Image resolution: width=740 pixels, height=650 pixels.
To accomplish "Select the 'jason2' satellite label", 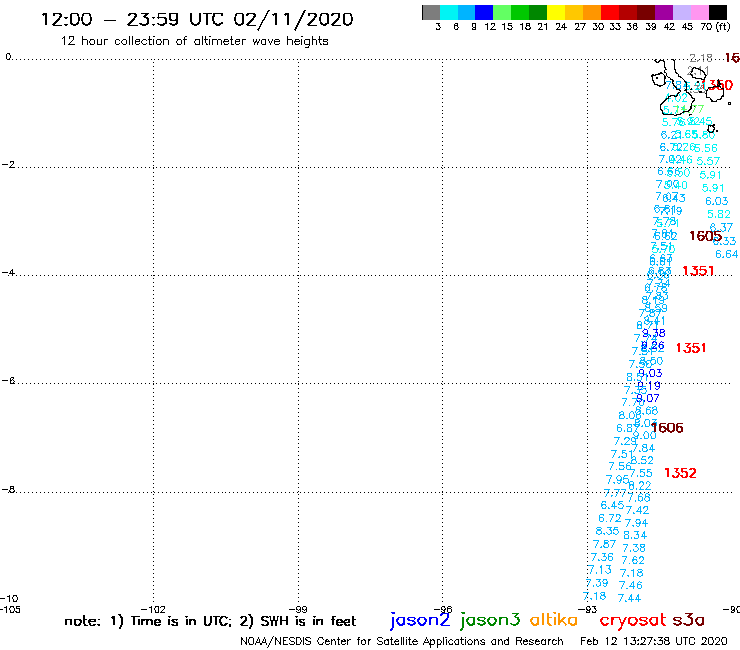I will 420,620.
